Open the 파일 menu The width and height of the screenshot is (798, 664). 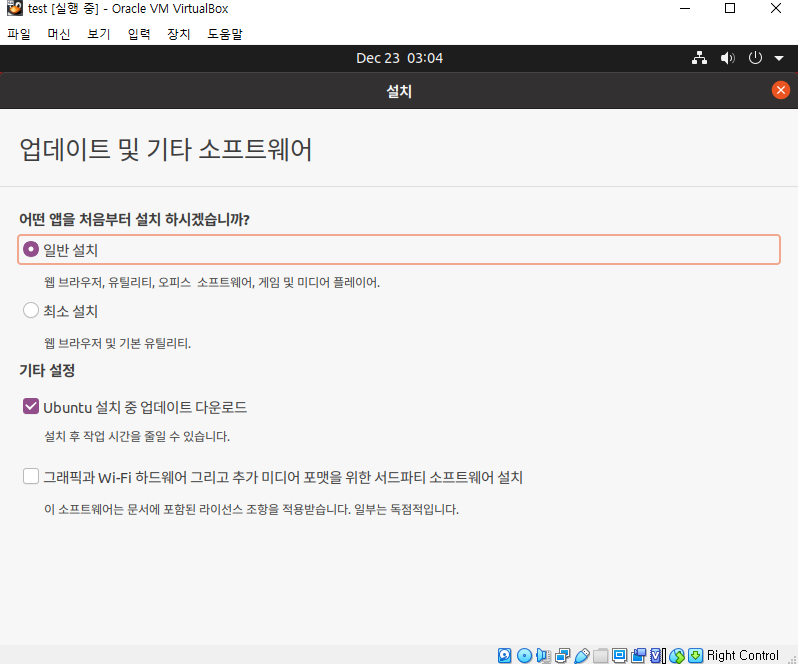tap(19, 34)
